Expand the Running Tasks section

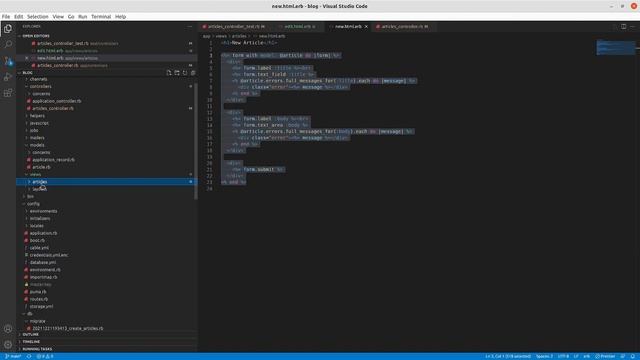tap(37, 349)
